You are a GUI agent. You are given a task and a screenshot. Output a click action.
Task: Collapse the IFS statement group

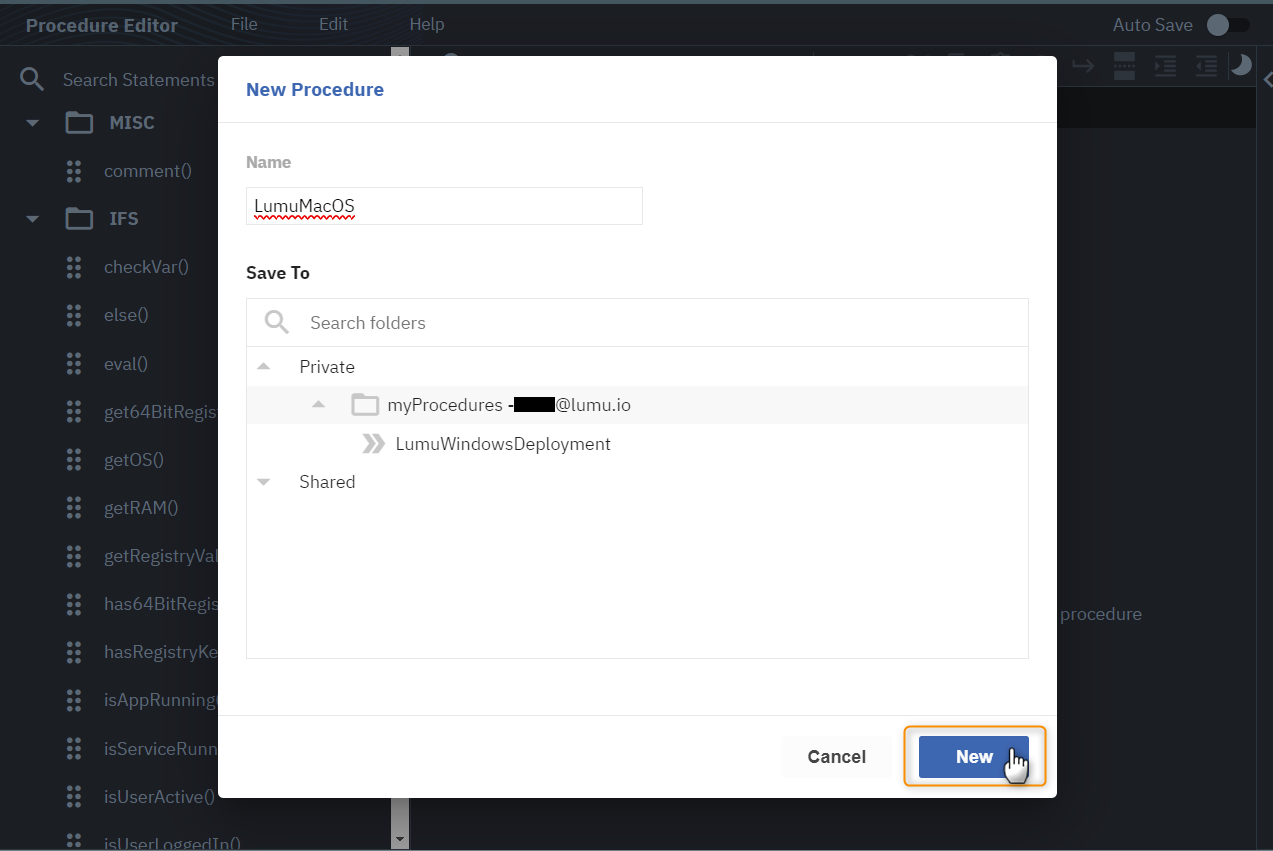(33, 219)
